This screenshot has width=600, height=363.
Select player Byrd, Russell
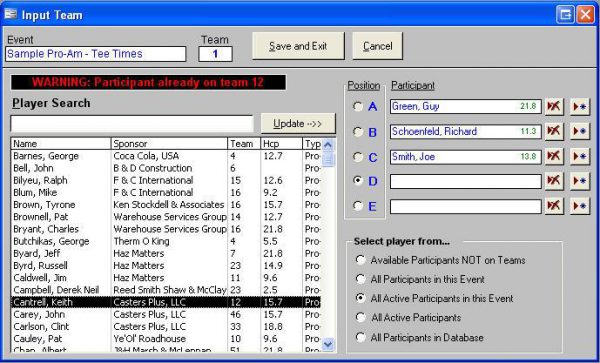(166, 265)
